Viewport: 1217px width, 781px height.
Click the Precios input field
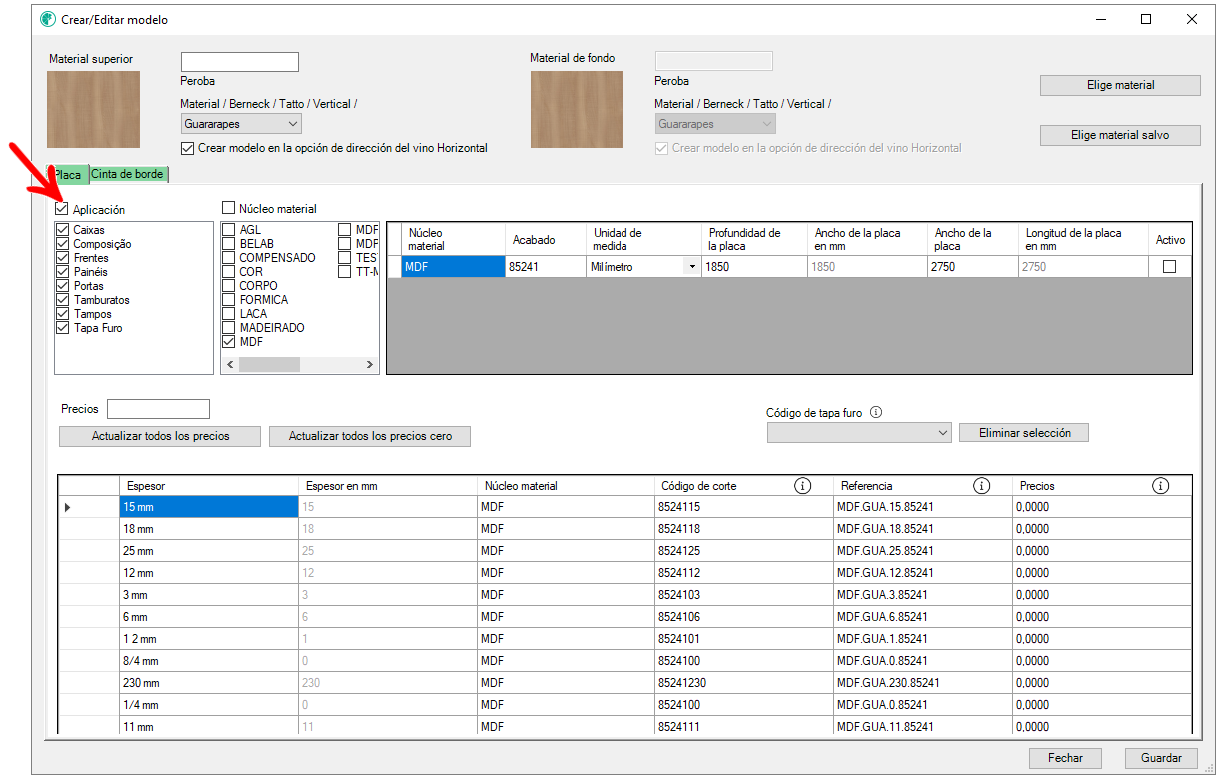pos(158,409)
